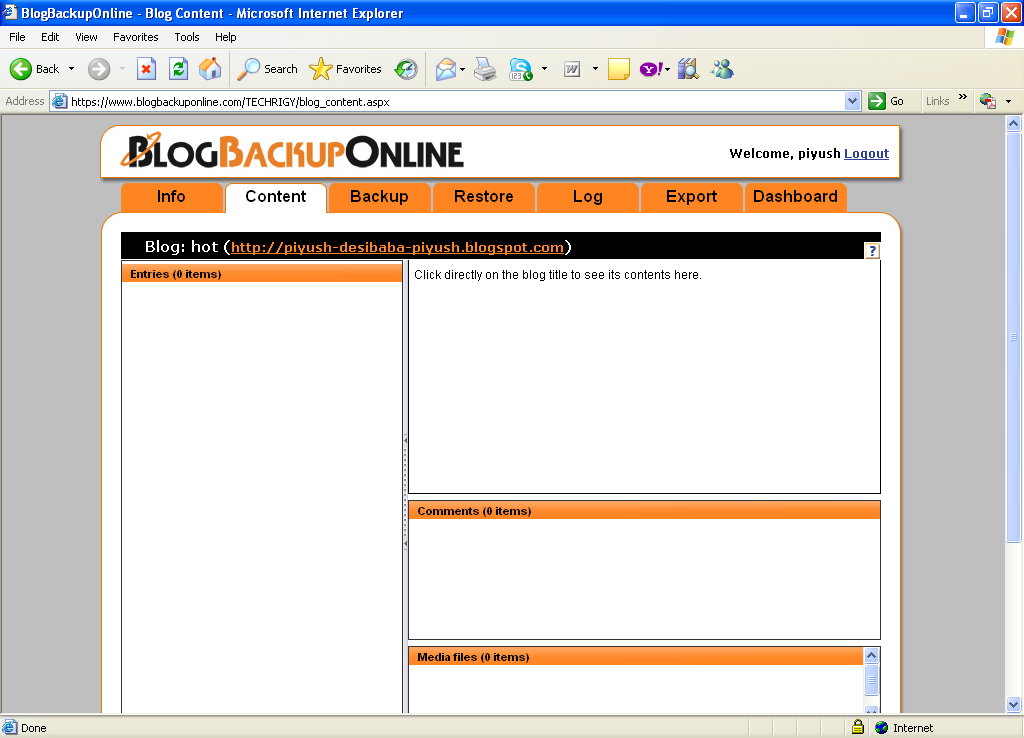Click the page scrollbar down arrow
Image resolution: width=1024 pixels, height=738 pixels.
(1014, 705)
